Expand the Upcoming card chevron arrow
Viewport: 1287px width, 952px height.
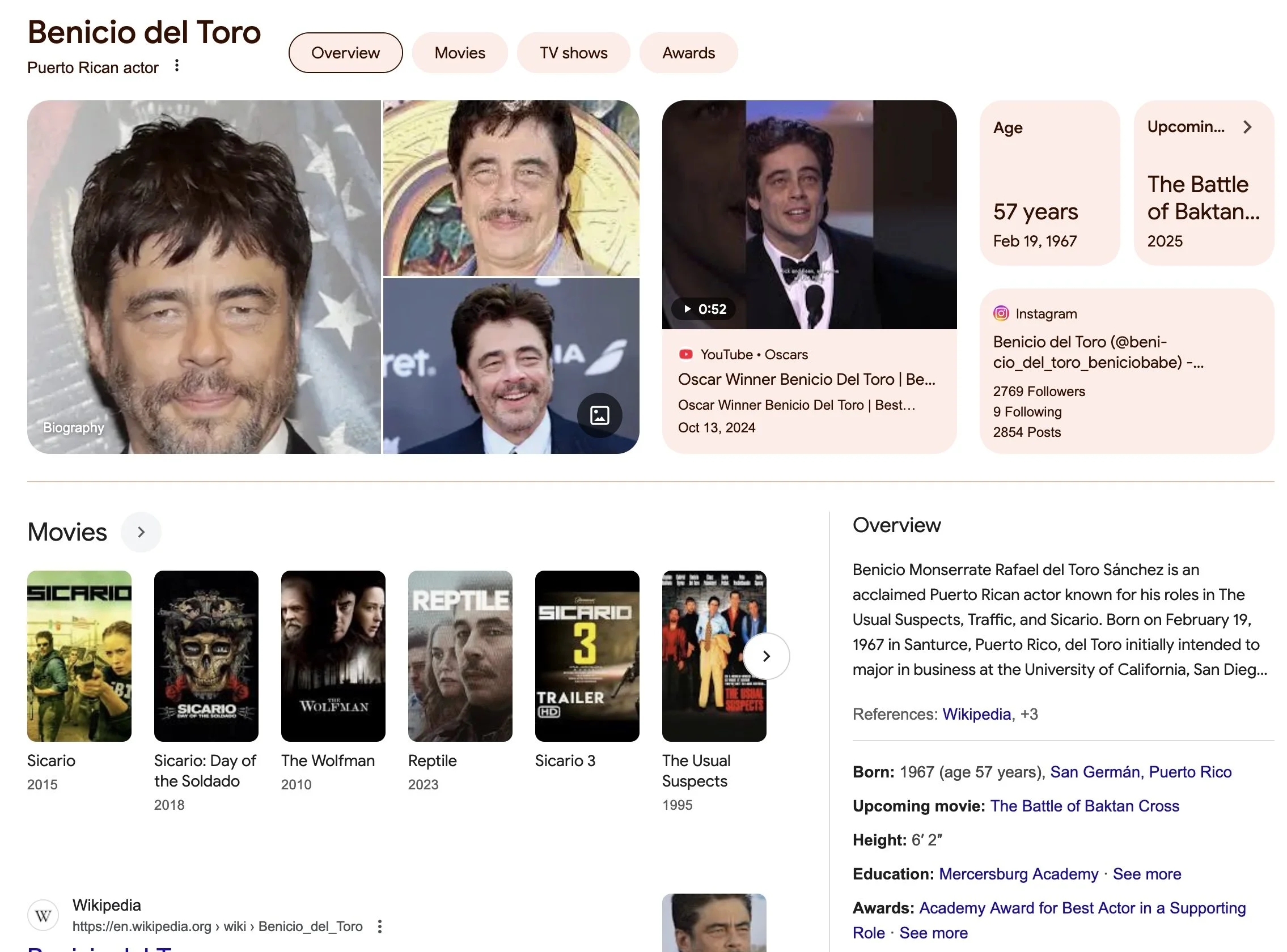click(1248, 127)
